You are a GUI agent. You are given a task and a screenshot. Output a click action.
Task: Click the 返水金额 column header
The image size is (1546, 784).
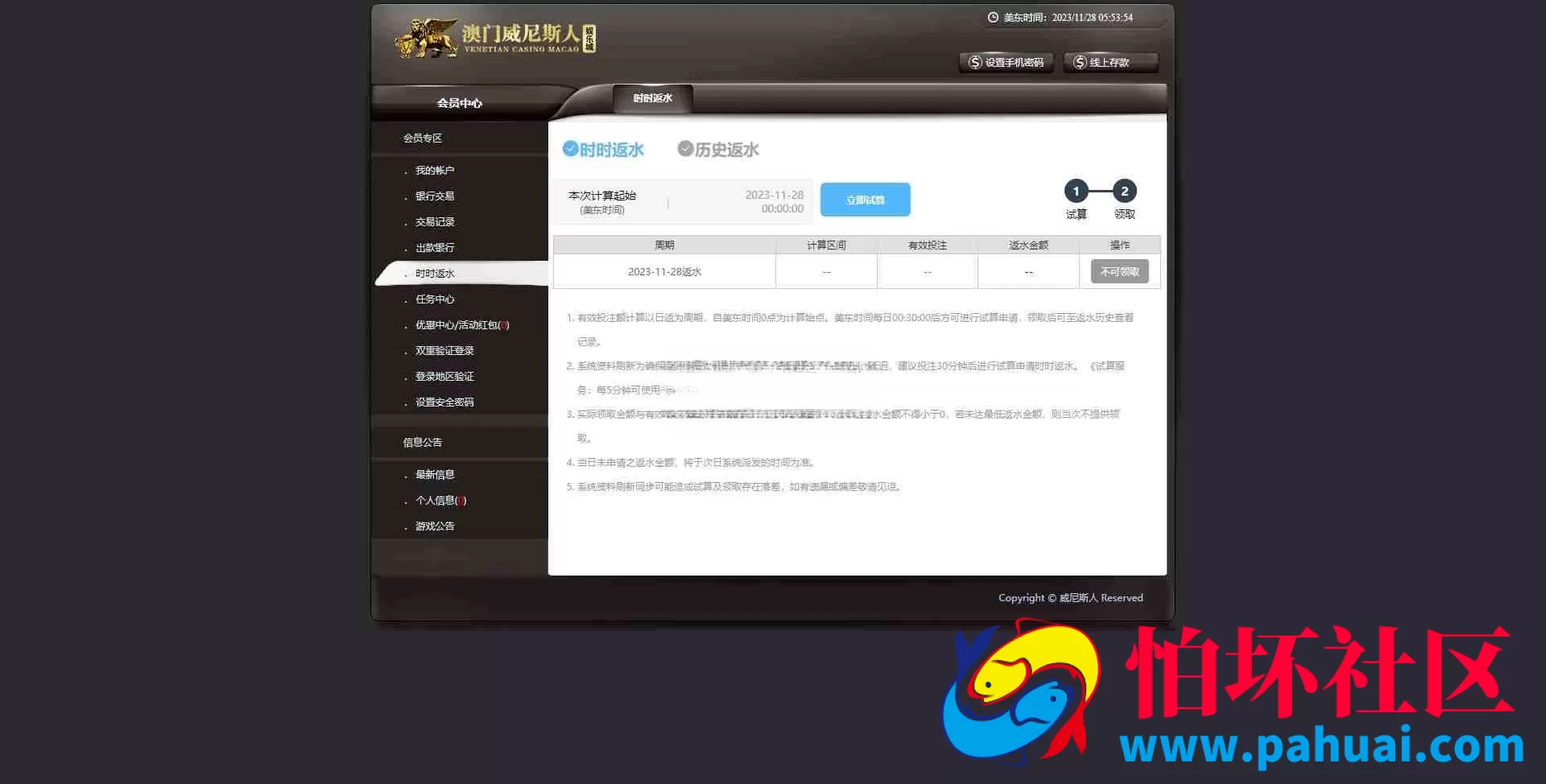click(1028, 246)
